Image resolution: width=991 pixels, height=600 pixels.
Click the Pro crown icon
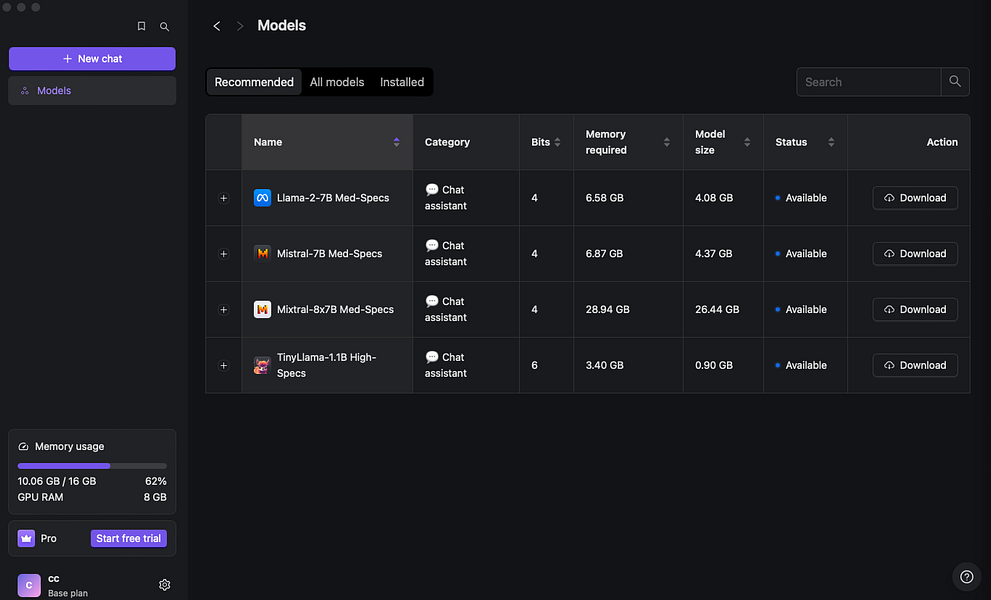pyautogui.click(x=26, y=538)
